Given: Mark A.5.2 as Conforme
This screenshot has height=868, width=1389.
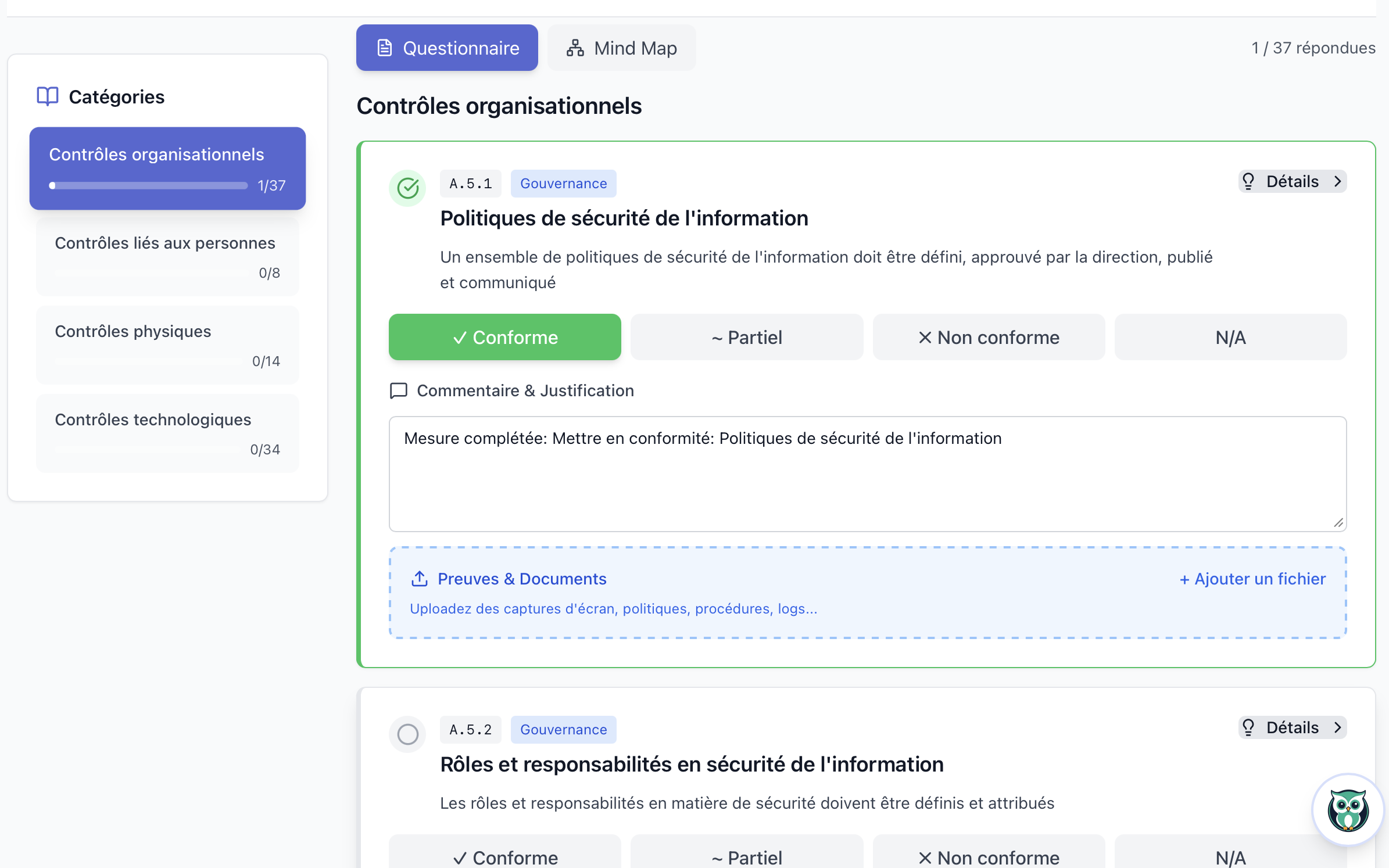Looking at the screenshot, I should point(505,852).
